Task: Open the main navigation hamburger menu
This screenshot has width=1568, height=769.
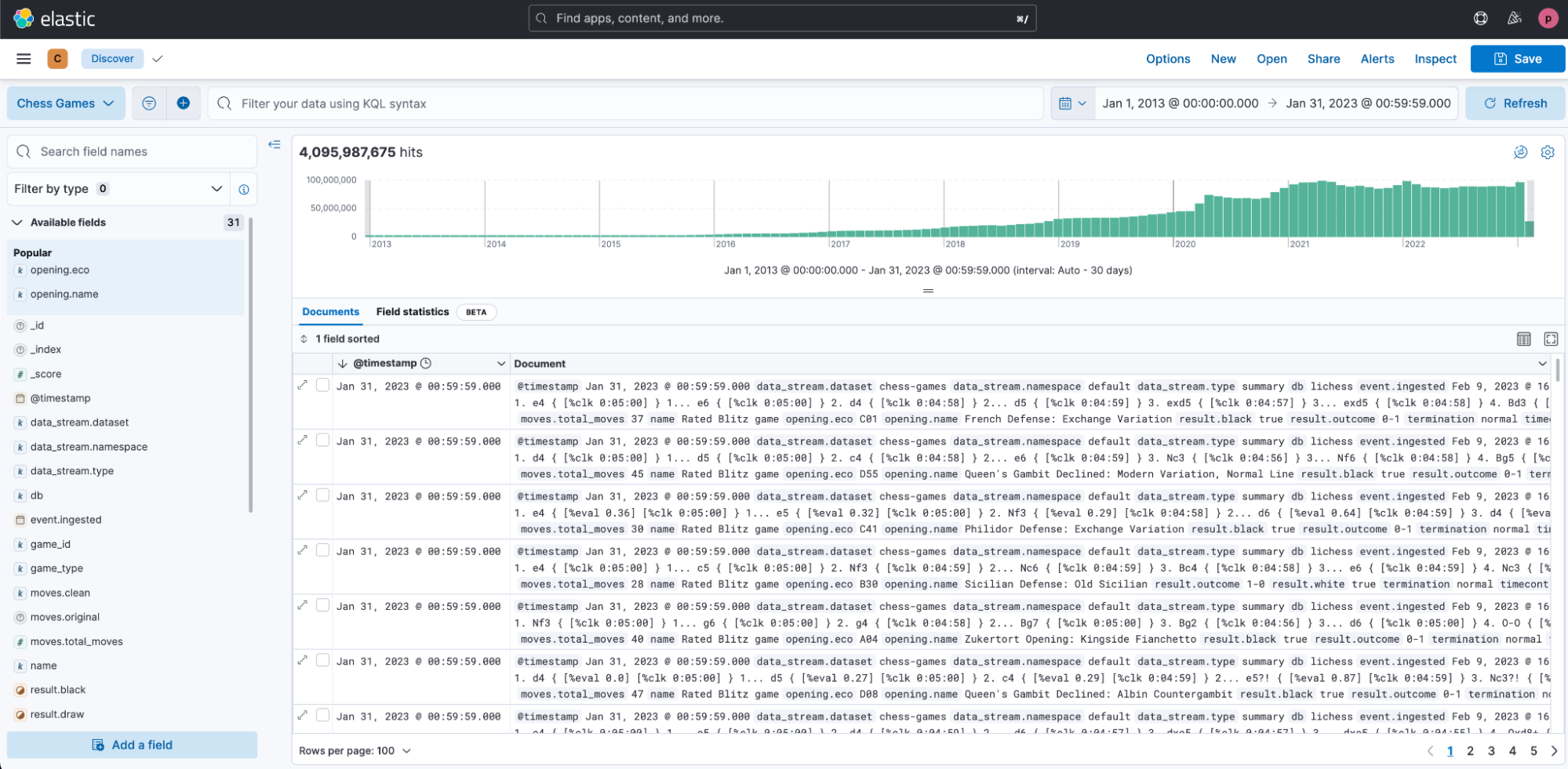Action: 24,59
